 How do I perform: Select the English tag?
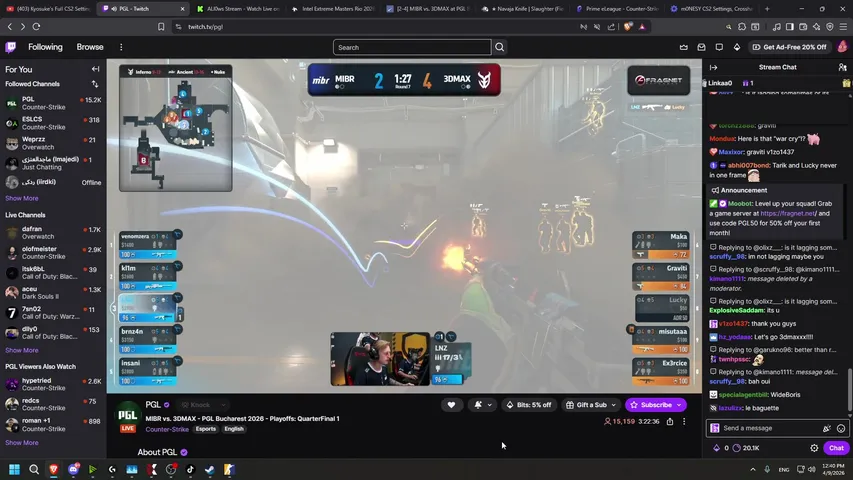(x=234, y=429)
